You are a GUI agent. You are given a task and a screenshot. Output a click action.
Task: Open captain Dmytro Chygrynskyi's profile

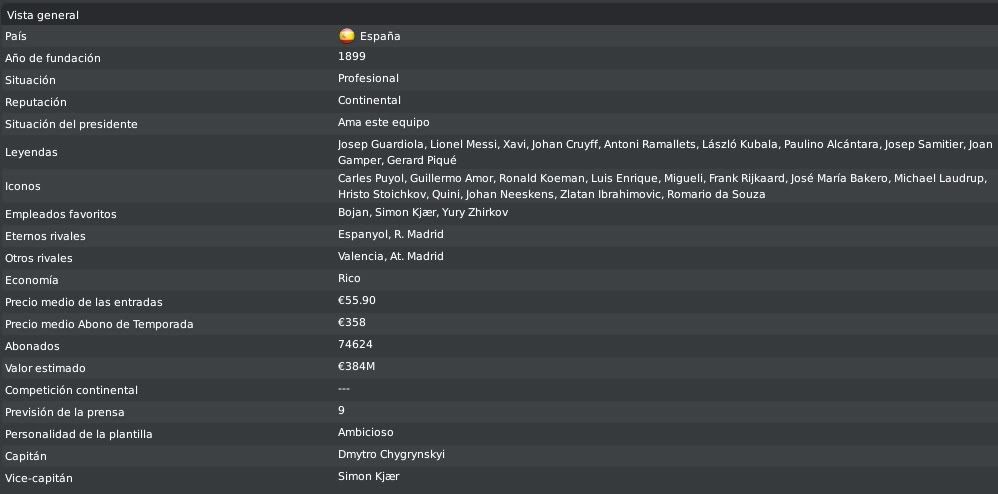point(391,455)
